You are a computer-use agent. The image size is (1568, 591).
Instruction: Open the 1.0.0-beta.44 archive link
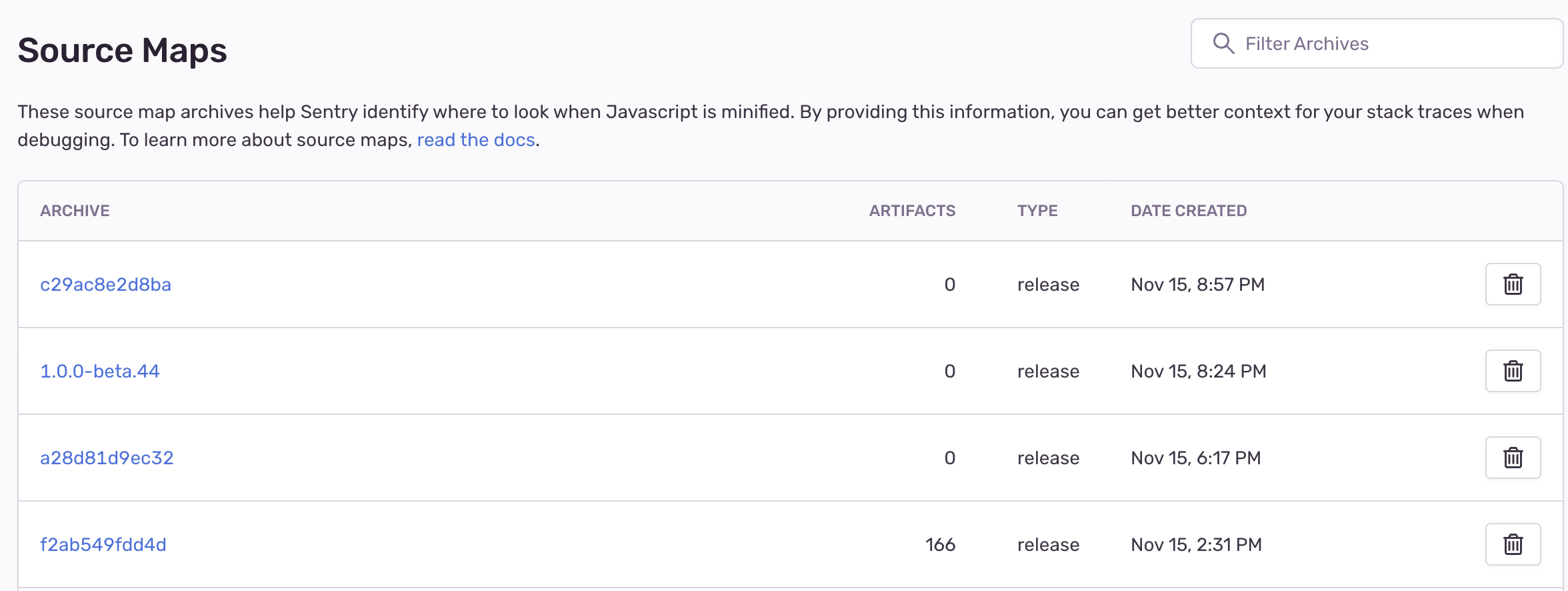point(100,372)
